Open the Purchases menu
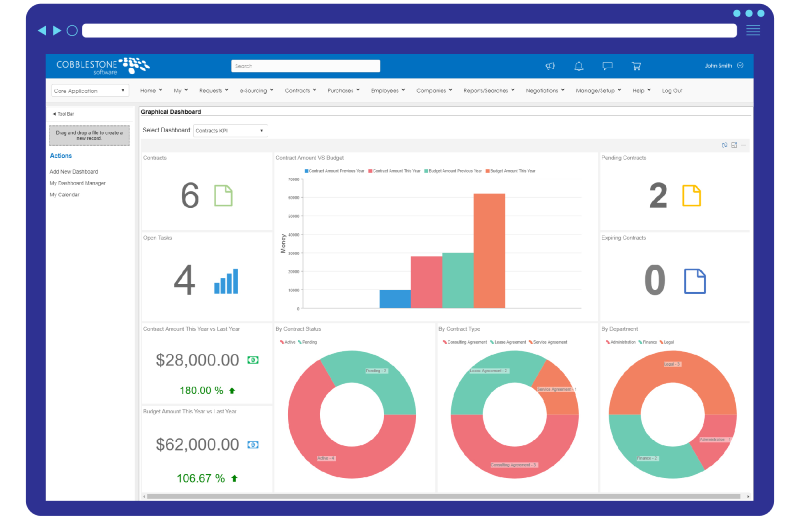800x520 pixels. [343, 90]
